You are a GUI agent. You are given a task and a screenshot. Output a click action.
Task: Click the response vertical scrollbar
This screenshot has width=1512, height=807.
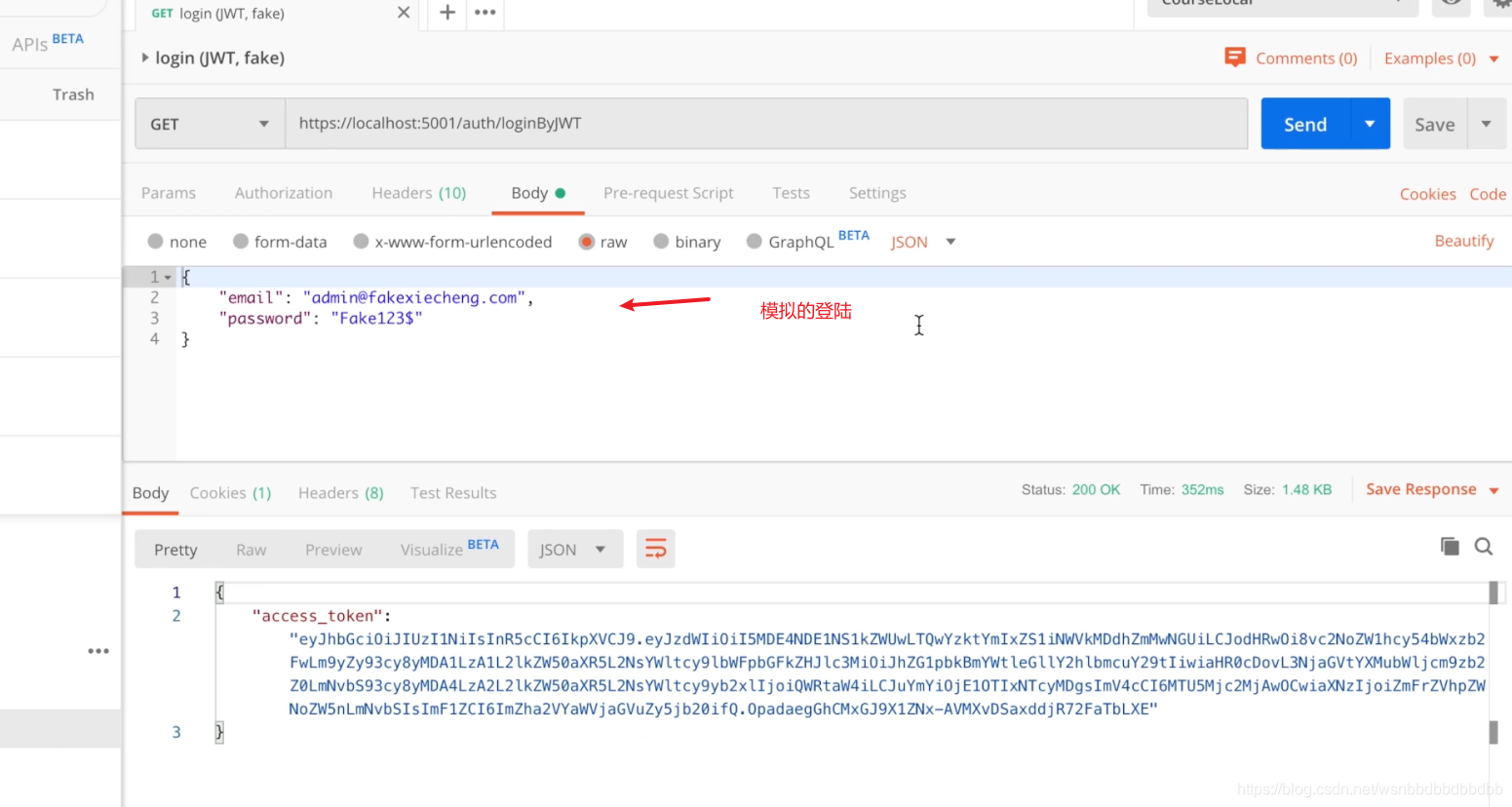(1493, 663)
